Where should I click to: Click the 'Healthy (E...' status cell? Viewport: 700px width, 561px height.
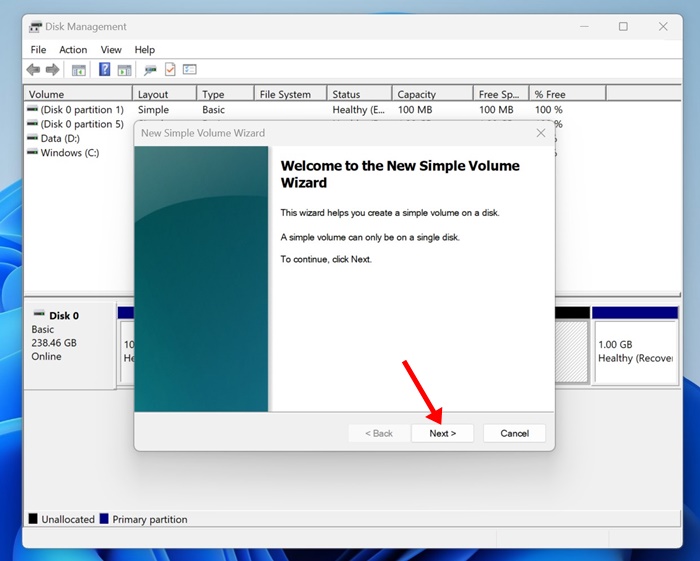358,110
